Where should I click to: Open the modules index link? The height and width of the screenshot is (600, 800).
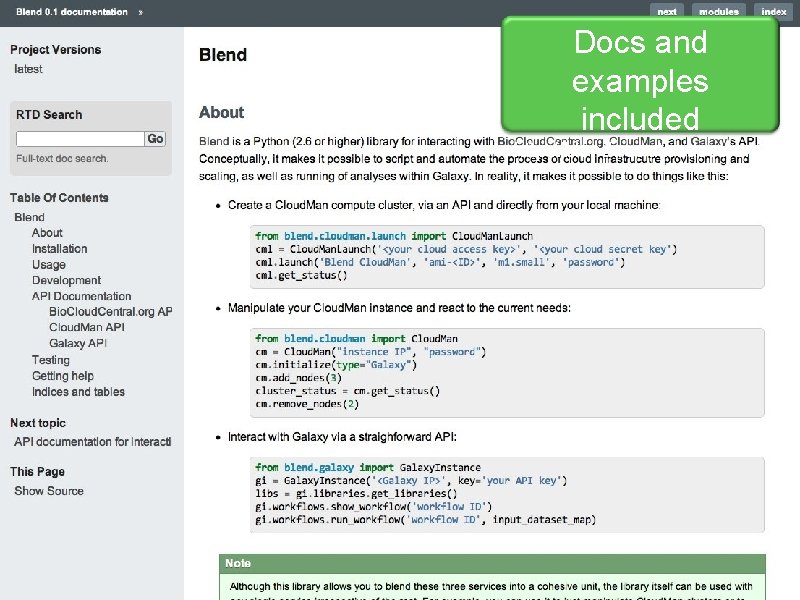(x=718, y=12)
